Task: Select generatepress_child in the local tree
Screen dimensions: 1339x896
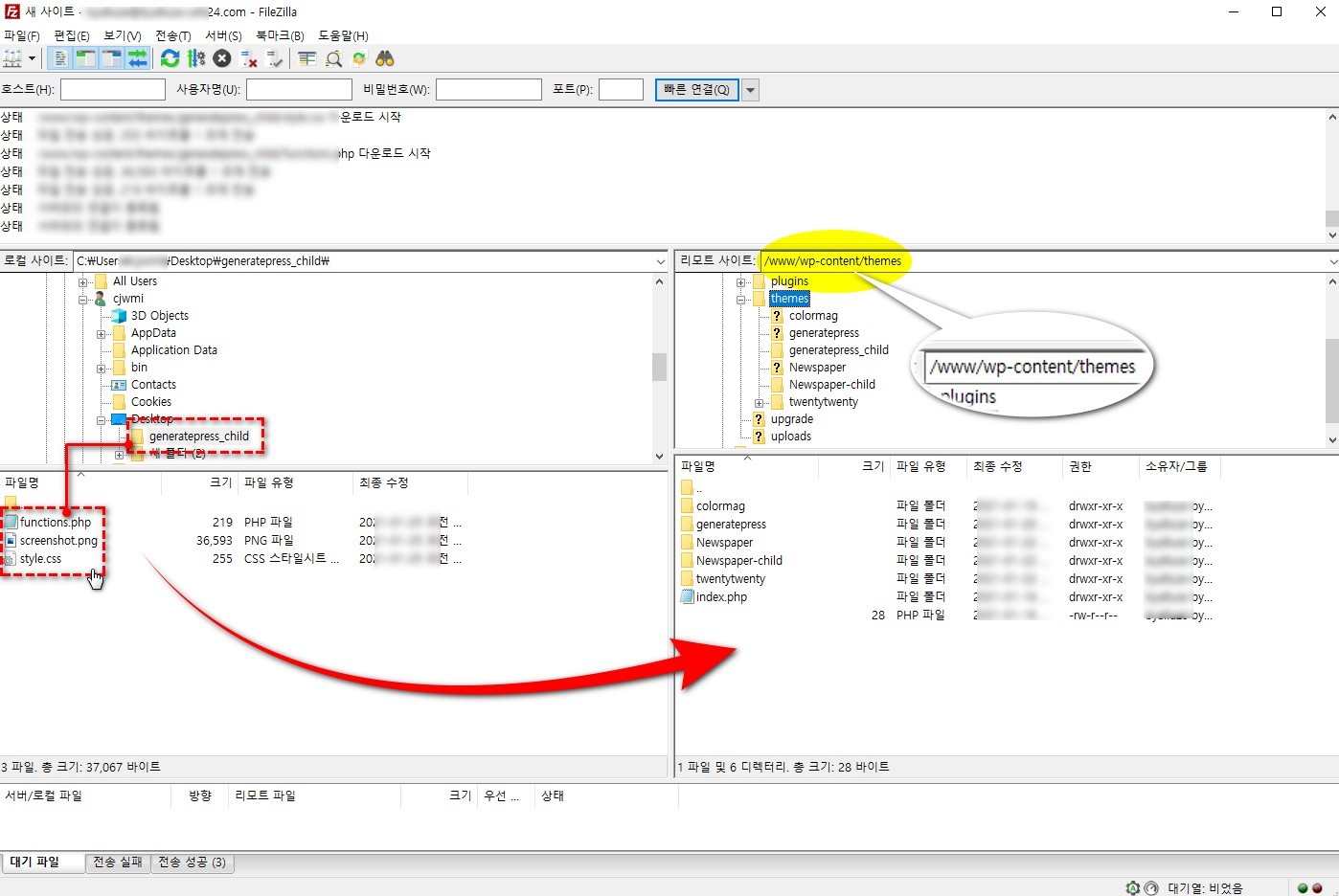Action: 198,437
